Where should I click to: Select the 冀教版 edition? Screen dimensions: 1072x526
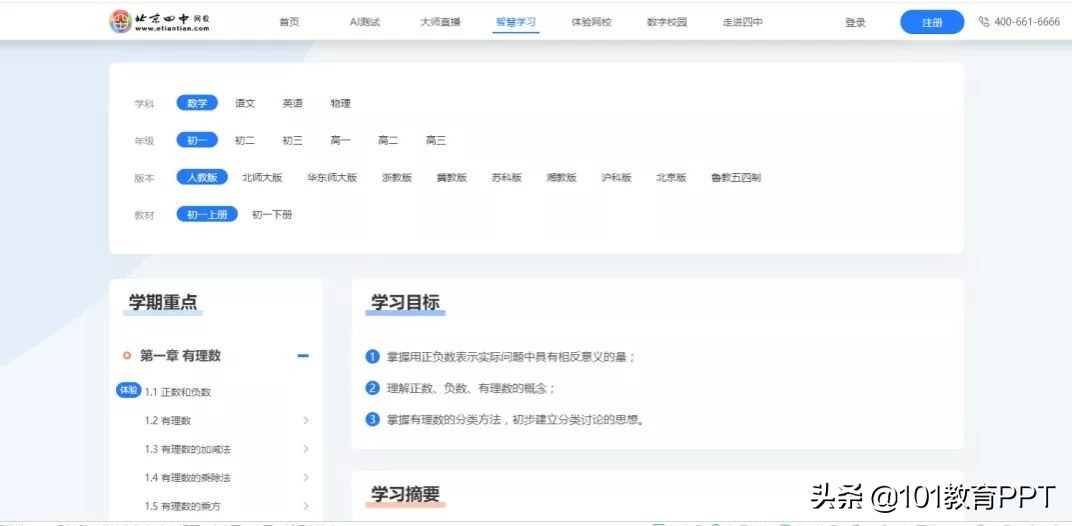452,177
